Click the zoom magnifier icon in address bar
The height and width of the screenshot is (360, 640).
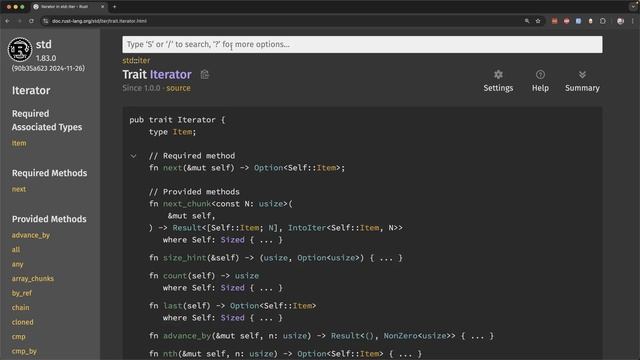(x=527, y=21)
